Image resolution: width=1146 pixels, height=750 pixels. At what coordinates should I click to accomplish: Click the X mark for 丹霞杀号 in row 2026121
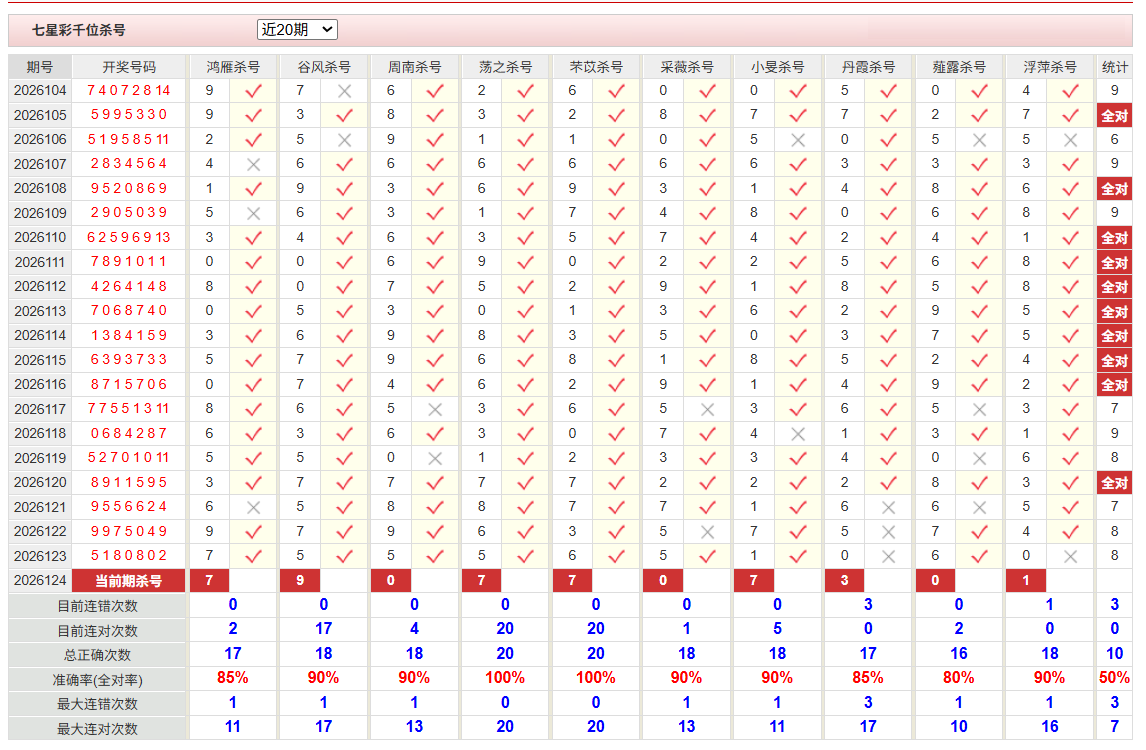[x=889, y=507]
